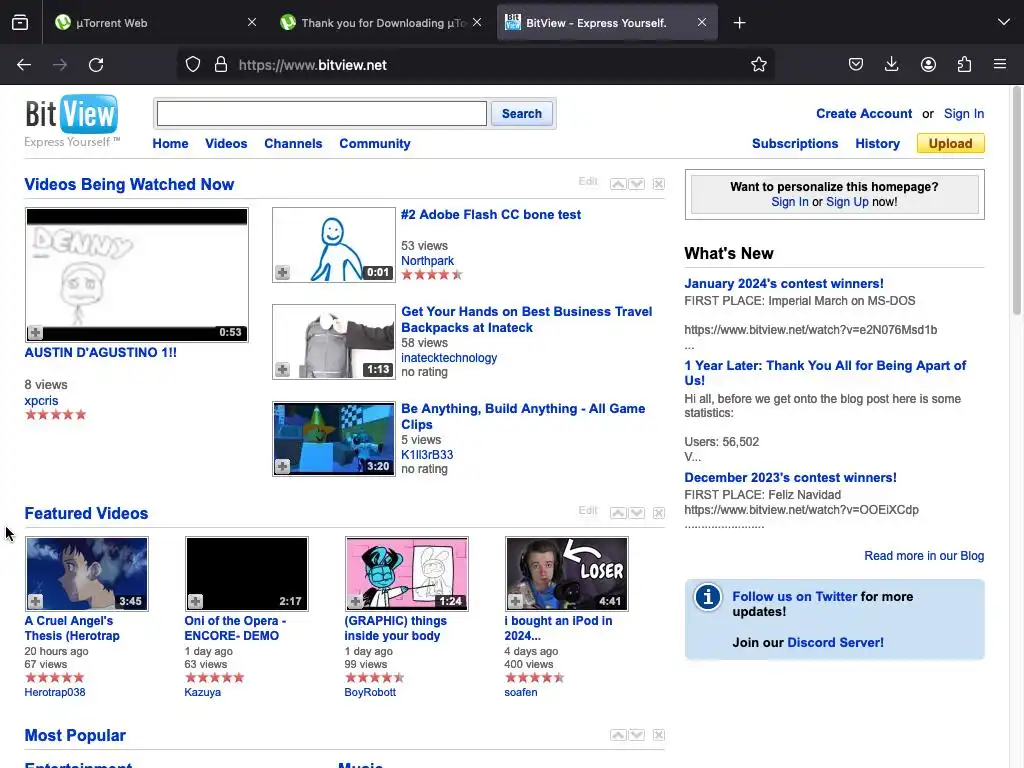The image size is (1024, 768).
Task: Open the Discord Server link
Action: 835,643
